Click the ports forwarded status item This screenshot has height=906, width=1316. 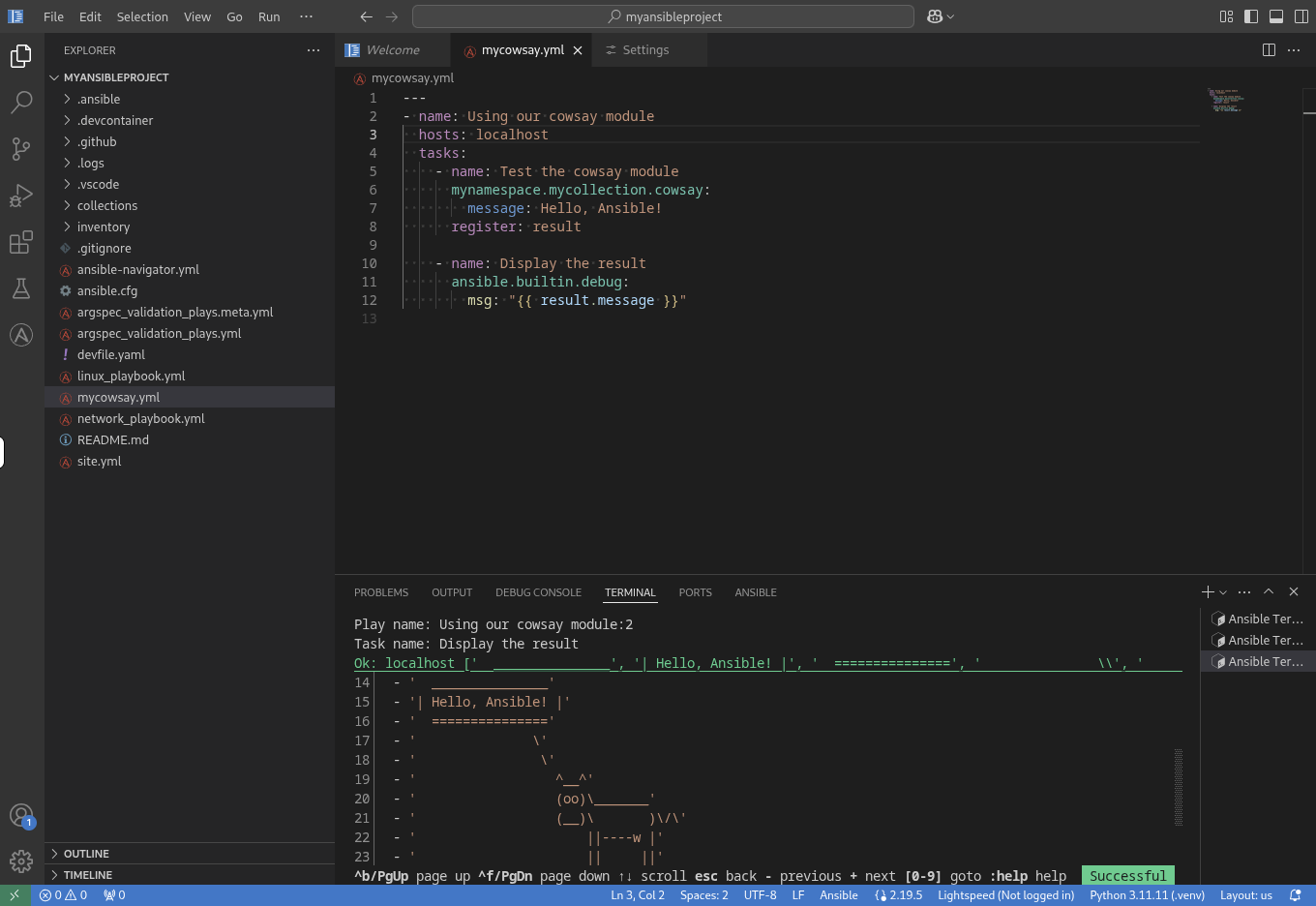(x=114, y=895)
